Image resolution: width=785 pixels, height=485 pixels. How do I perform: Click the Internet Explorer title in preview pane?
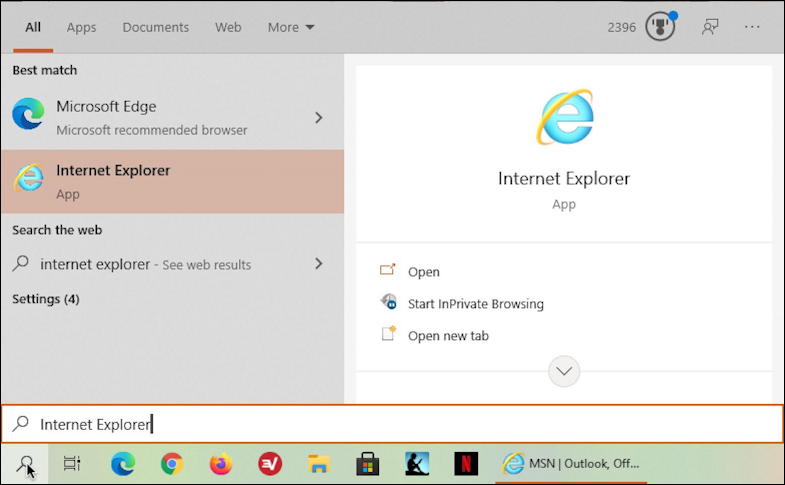pyautogui.click(x=564, y=179)
